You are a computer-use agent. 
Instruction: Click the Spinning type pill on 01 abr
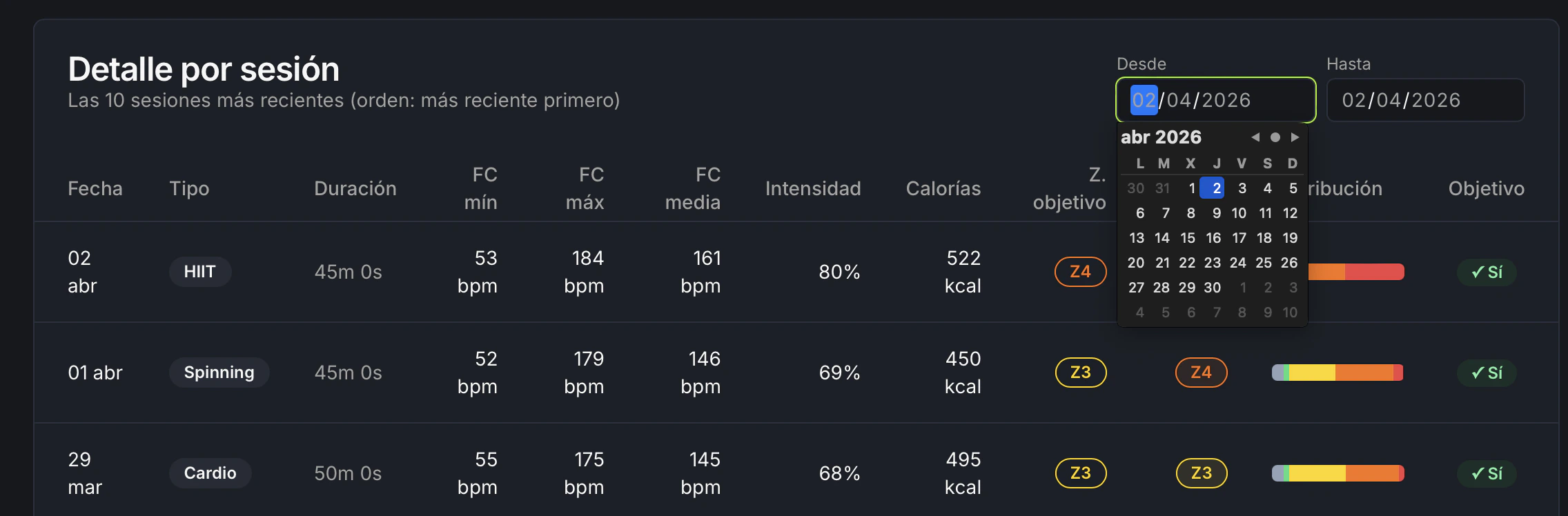pos(219,373)
